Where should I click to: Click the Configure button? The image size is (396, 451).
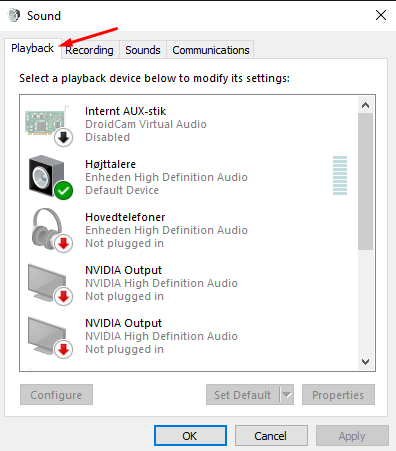[x=56, y=395]
